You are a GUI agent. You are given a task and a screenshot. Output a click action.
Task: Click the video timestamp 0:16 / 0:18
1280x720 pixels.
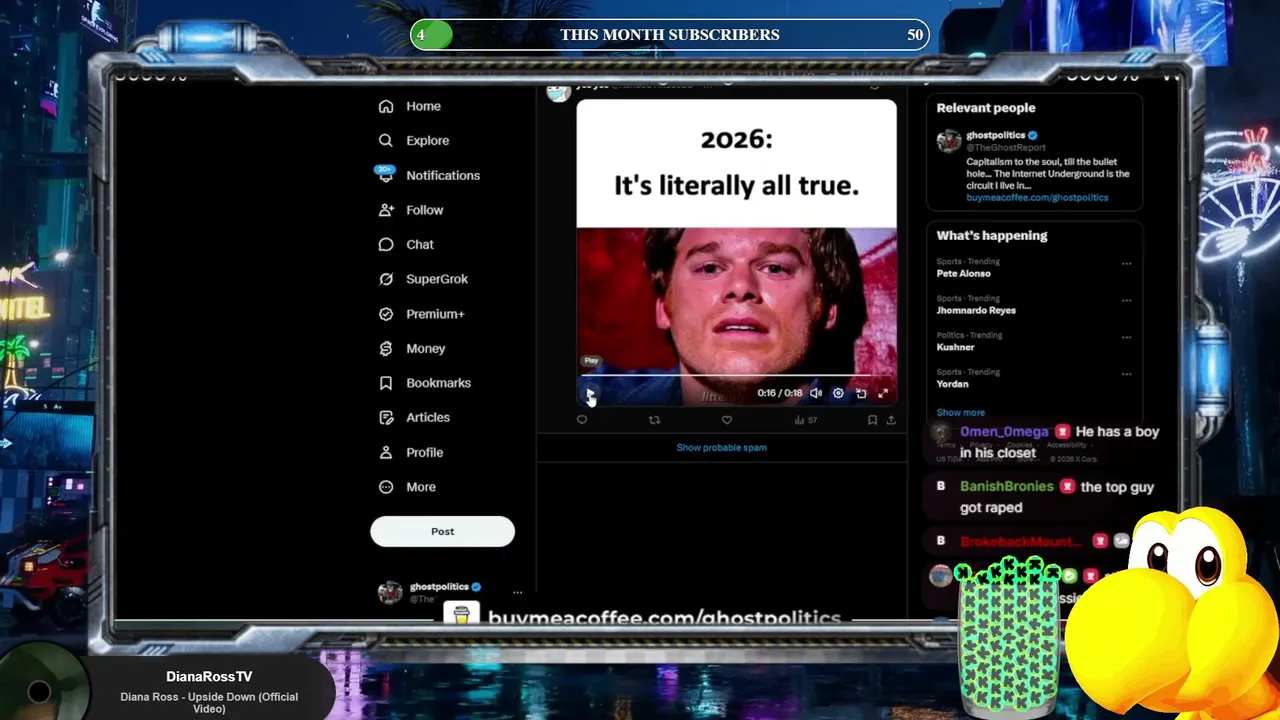780,393
